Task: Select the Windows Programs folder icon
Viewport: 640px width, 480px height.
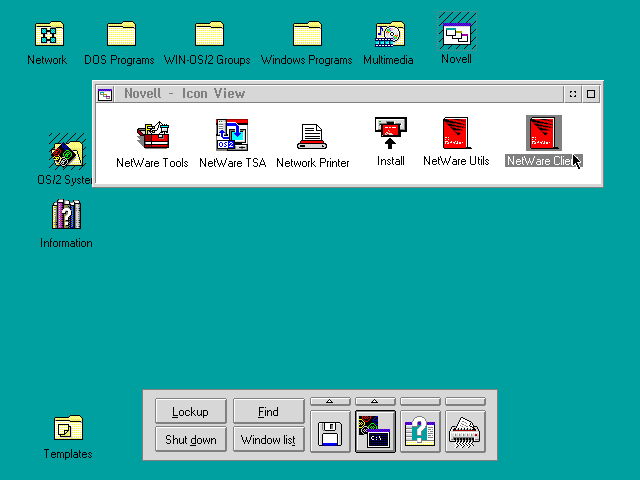Action: 307,33
